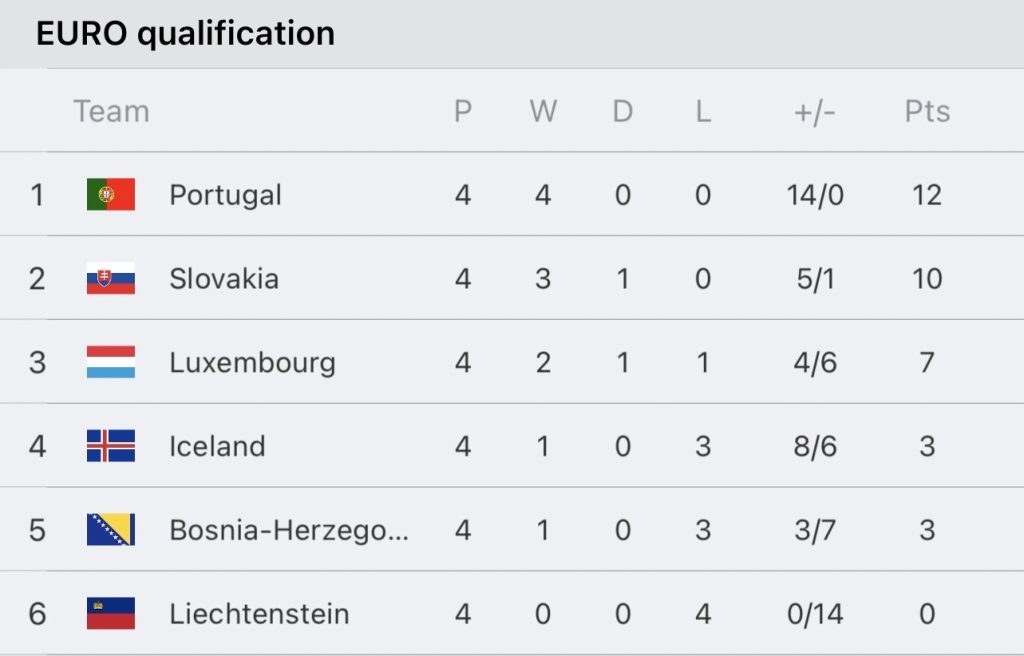Select the Luxembourg team name

(252, 363)
